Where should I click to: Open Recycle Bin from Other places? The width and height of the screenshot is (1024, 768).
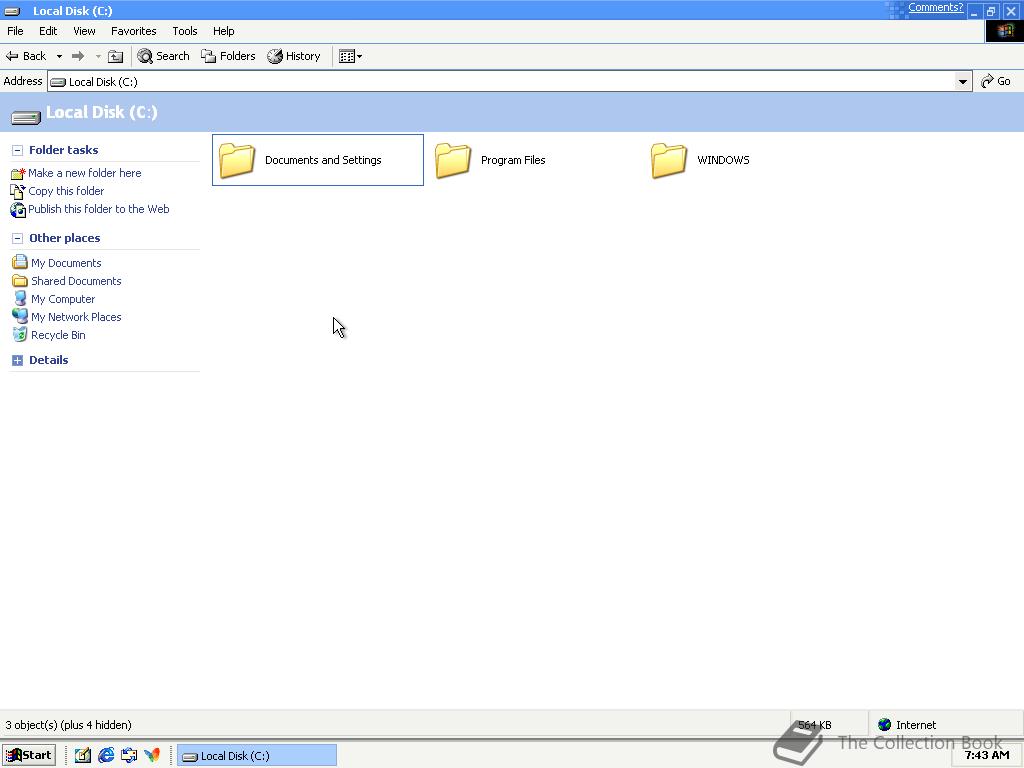pyautogui.click(x=58, y=335)
